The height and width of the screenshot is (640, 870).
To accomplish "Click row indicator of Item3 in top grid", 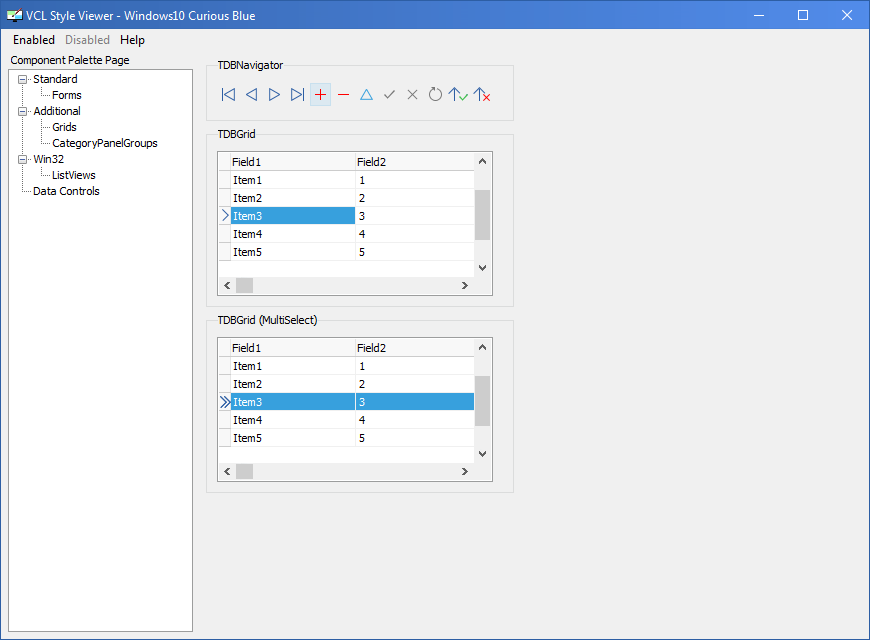I will coord(225,216).
